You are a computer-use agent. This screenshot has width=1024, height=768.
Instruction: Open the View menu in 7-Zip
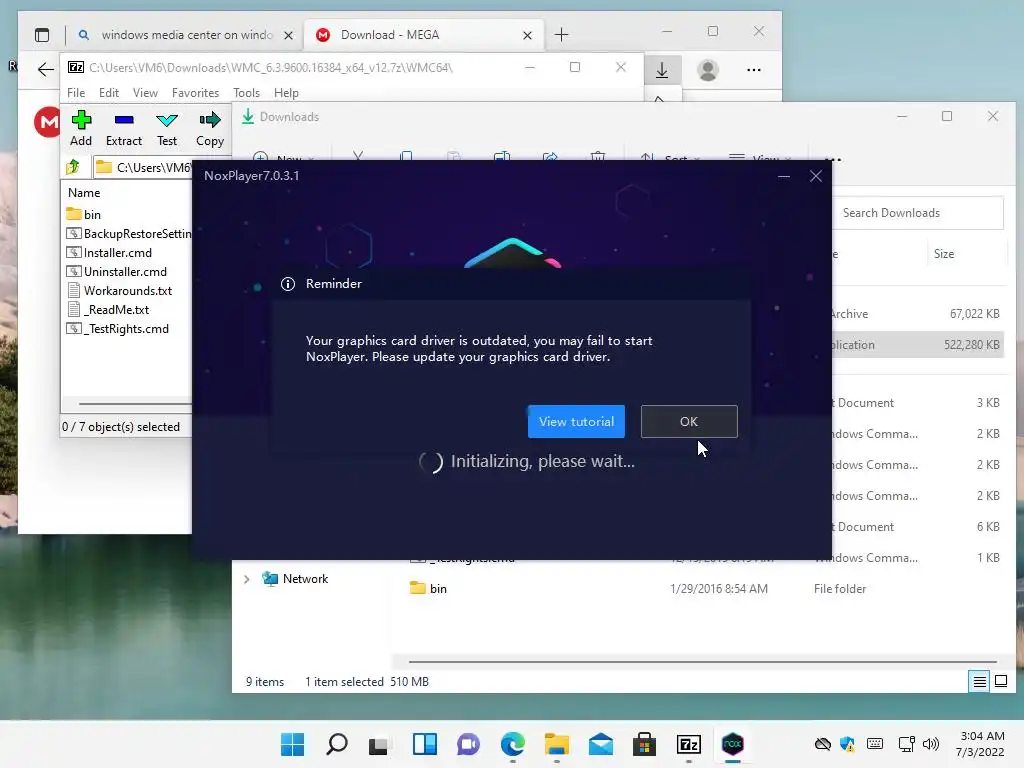tap(145, 93)
